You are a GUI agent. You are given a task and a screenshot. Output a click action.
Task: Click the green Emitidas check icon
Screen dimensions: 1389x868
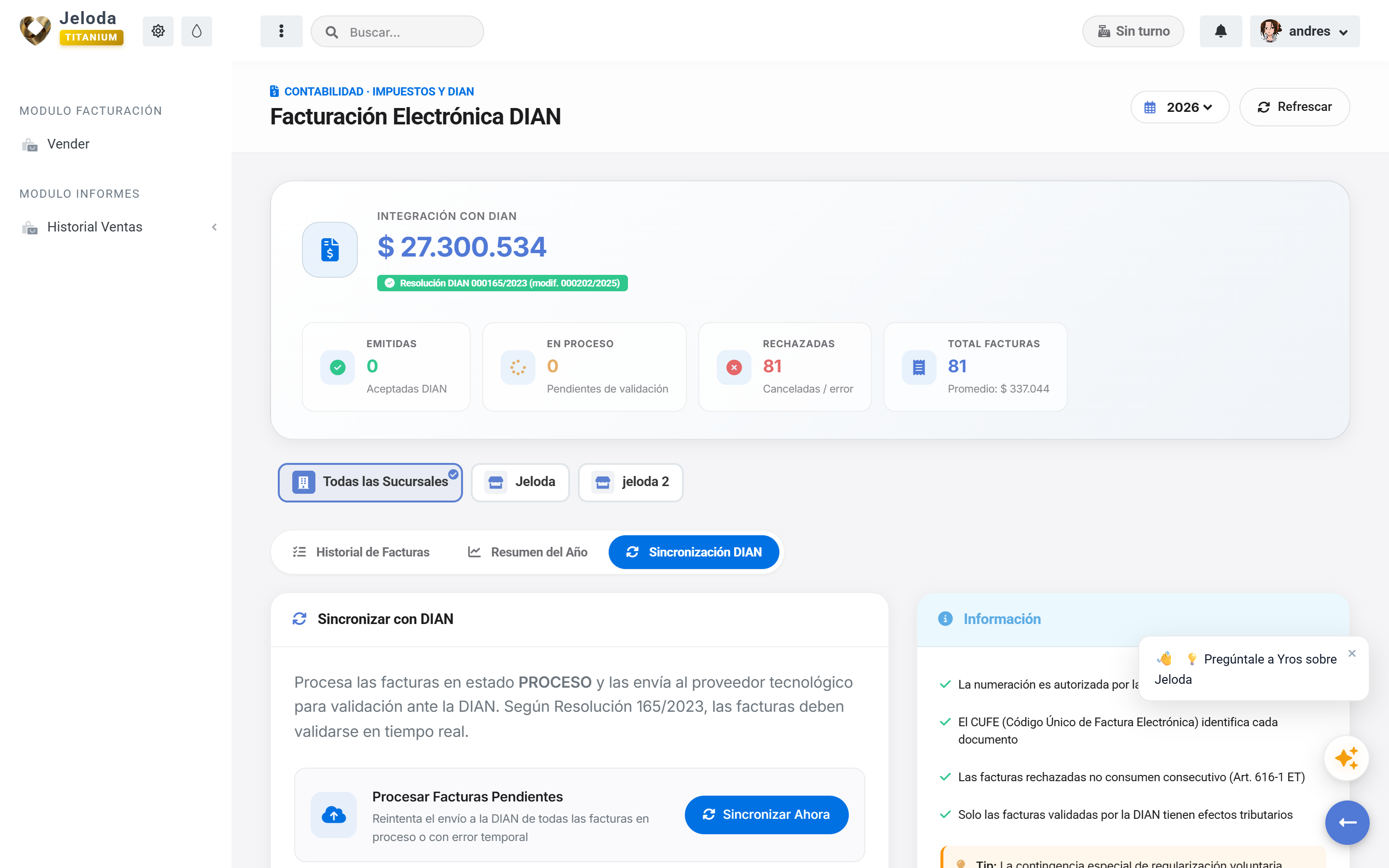tap(338, 367)
